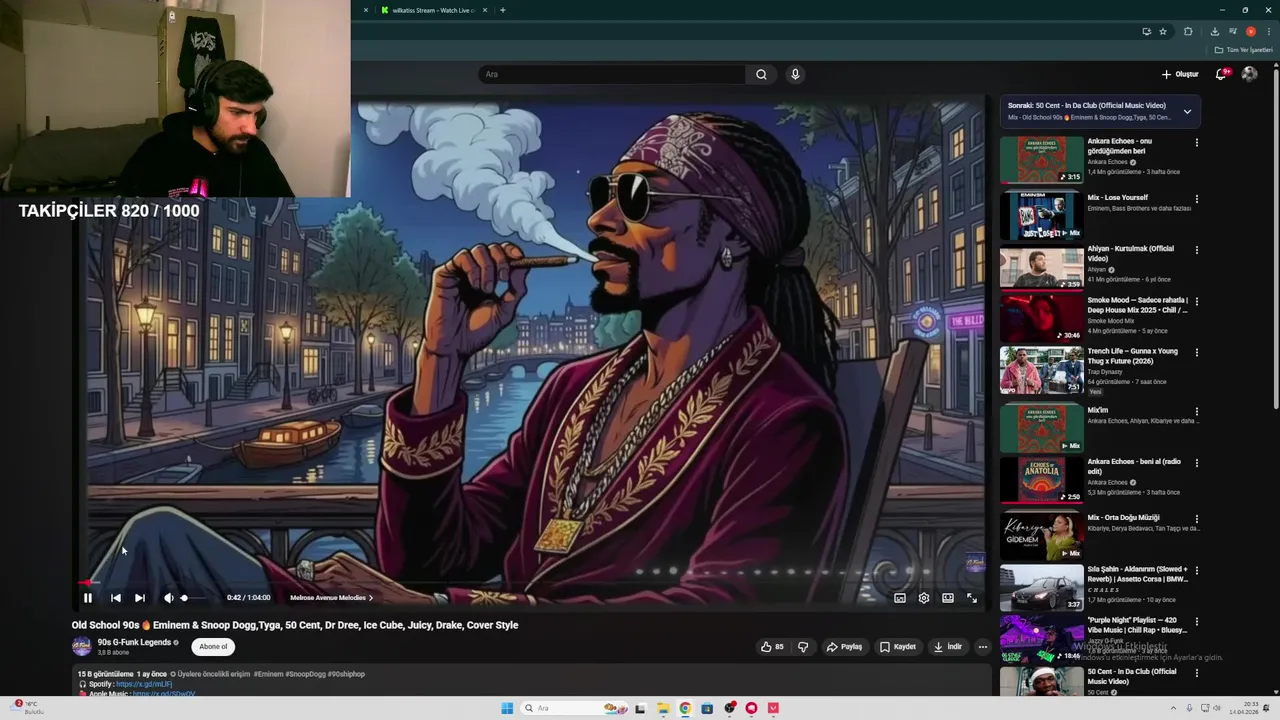Mute the video volume speaker icon
Screen dimensions: 1280x720
168,598
